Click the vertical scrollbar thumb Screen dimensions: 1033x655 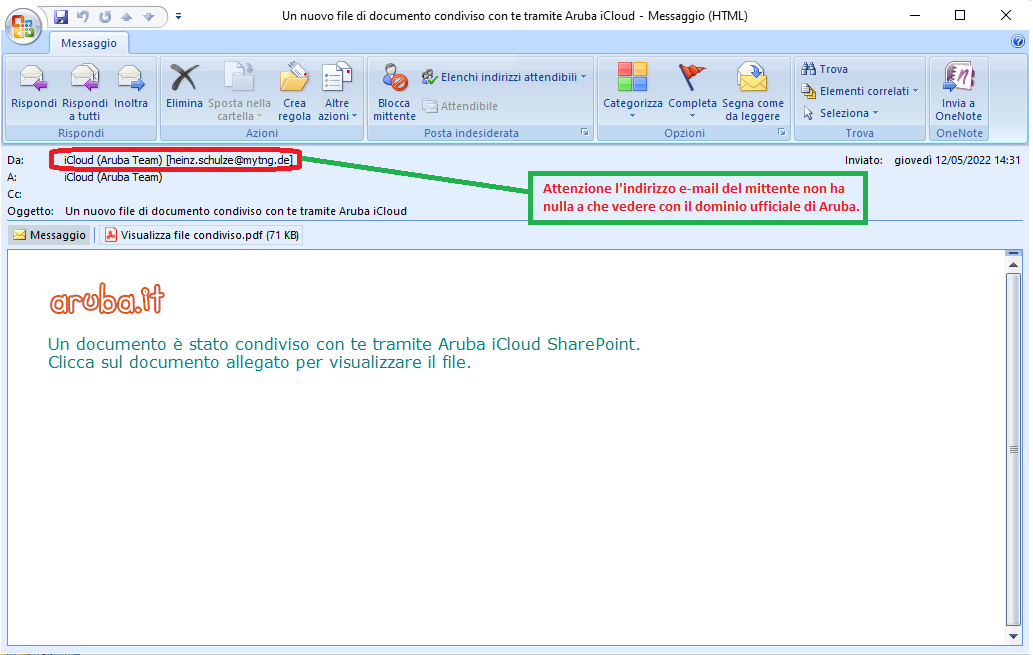pyautogui.click(x=1013, y=449)
